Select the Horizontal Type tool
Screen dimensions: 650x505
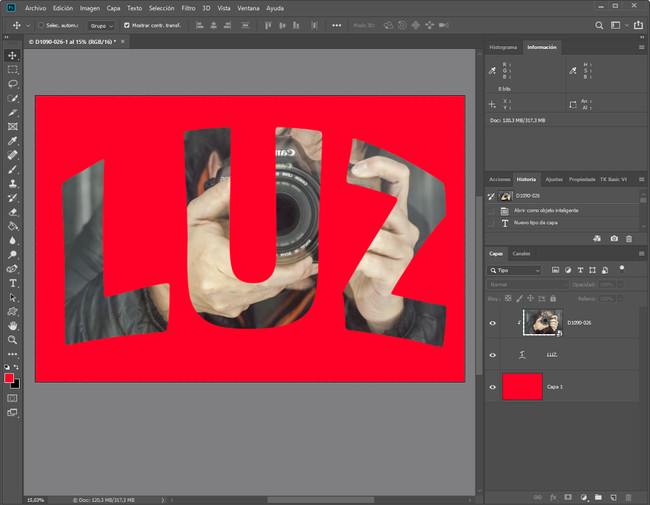[x=12, y=283]
